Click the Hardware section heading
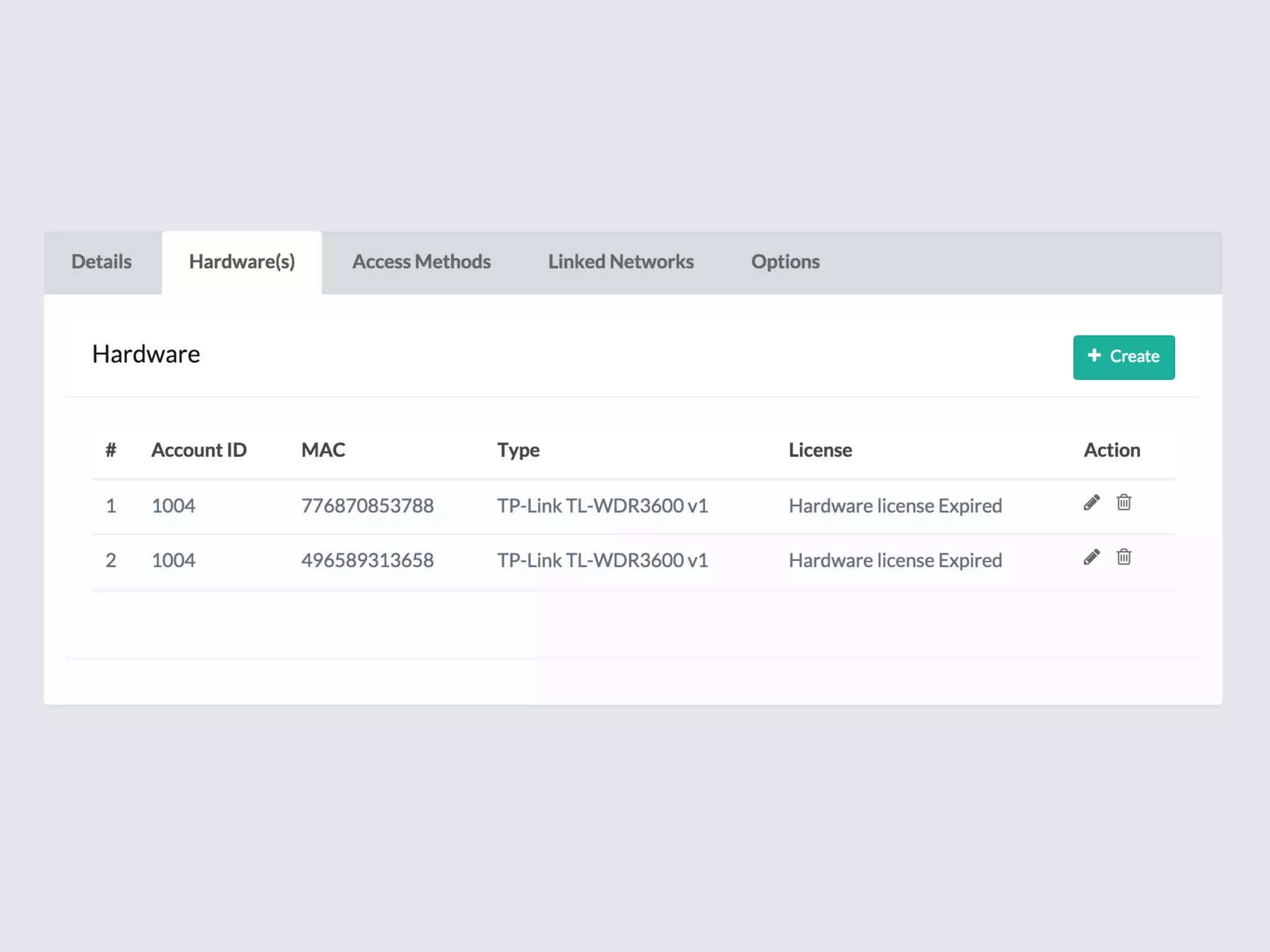Viewport: 1270px width, 952px height. (146, 355)
